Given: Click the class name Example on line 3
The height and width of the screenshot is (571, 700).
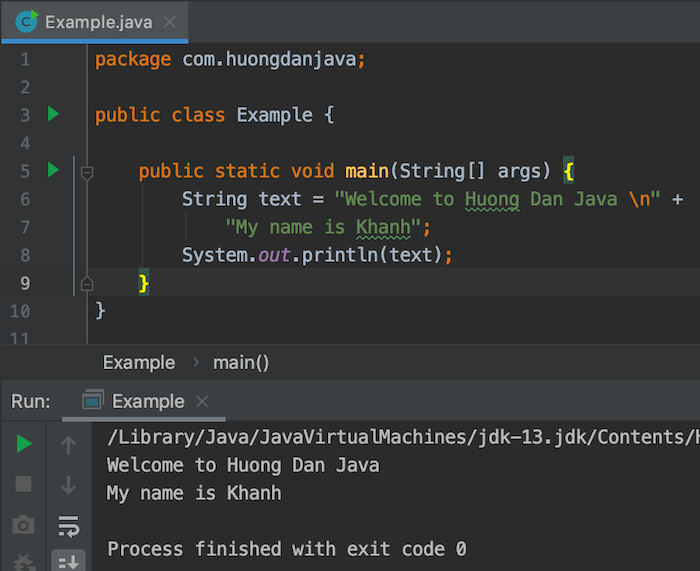Looking at the screenshot, I should 275,115.
